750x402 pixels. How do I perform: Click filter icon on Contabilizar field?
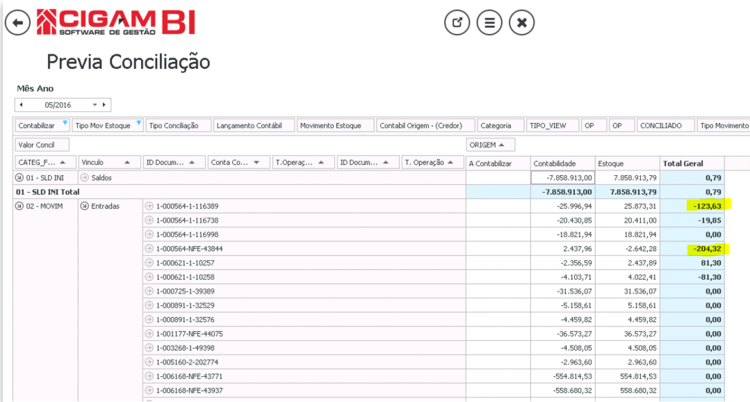click(65, 123)
